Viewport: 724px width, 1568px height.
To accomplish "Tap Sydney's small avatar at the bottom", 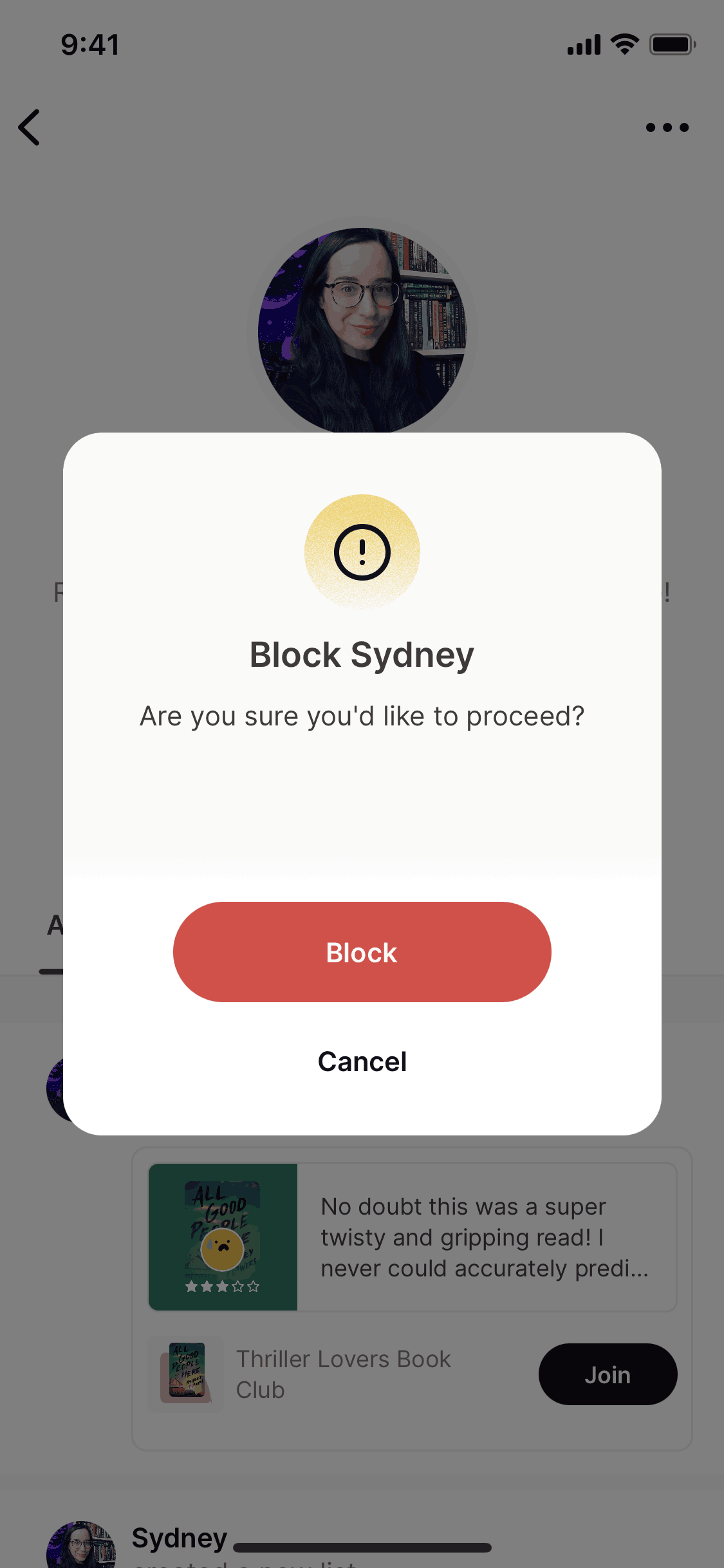I will tap(80, 1545).
